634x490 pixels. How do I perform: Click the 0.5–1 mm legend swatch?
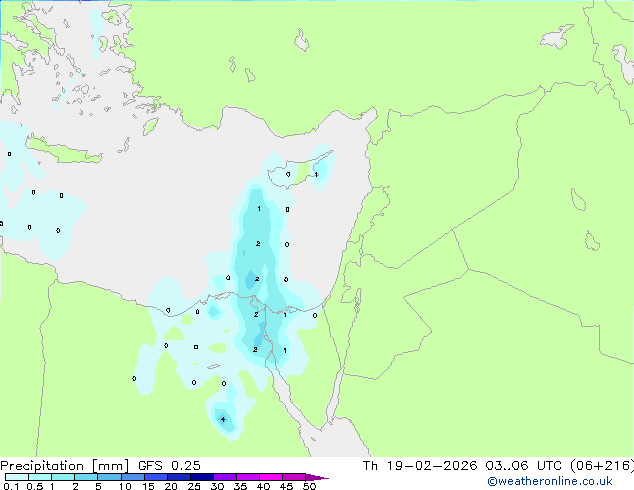[x=40, y=477]
